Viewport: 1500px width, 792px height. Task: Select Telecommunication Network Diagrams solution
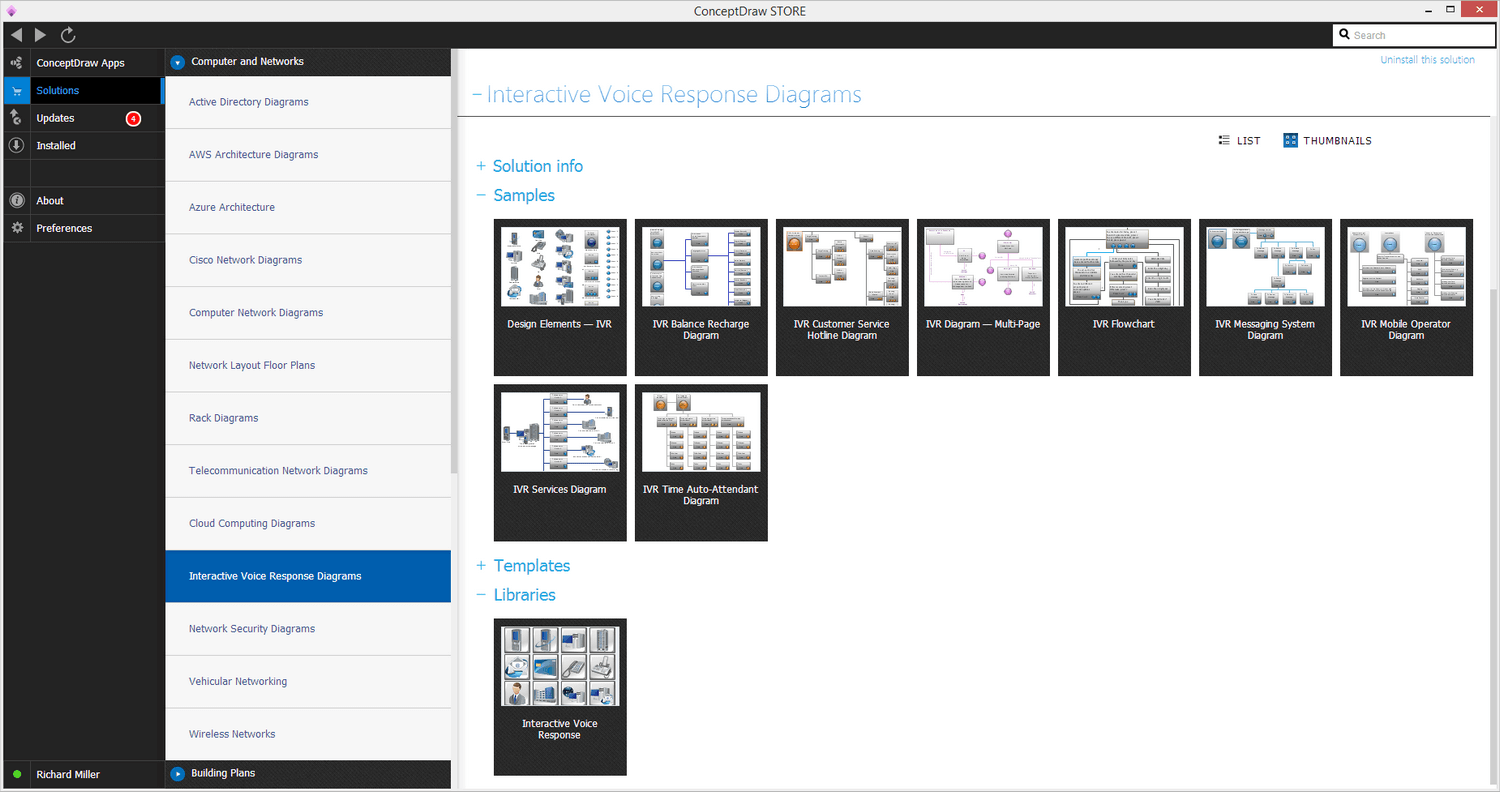pos(308,471)
